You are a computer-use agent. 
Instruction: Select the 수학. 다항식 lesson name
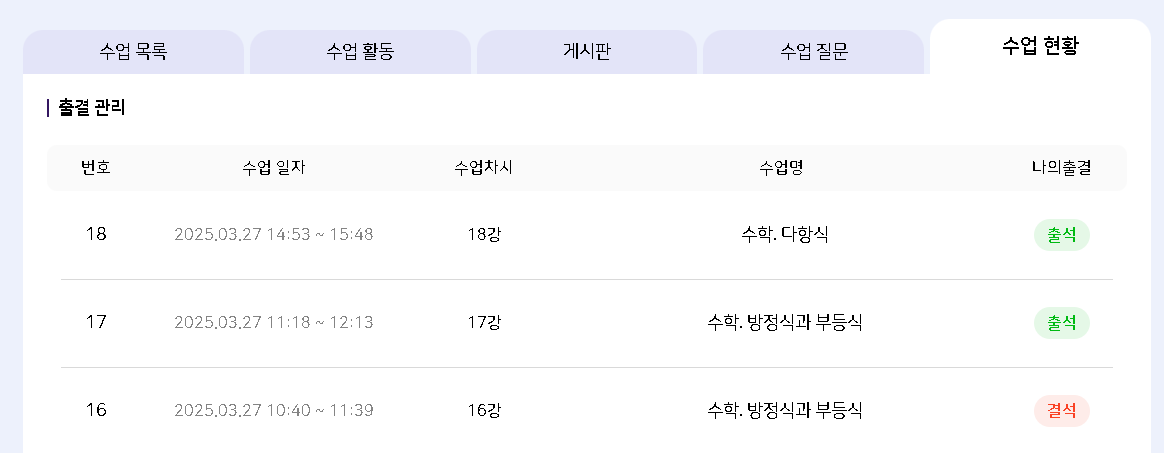tap(785, 235)
